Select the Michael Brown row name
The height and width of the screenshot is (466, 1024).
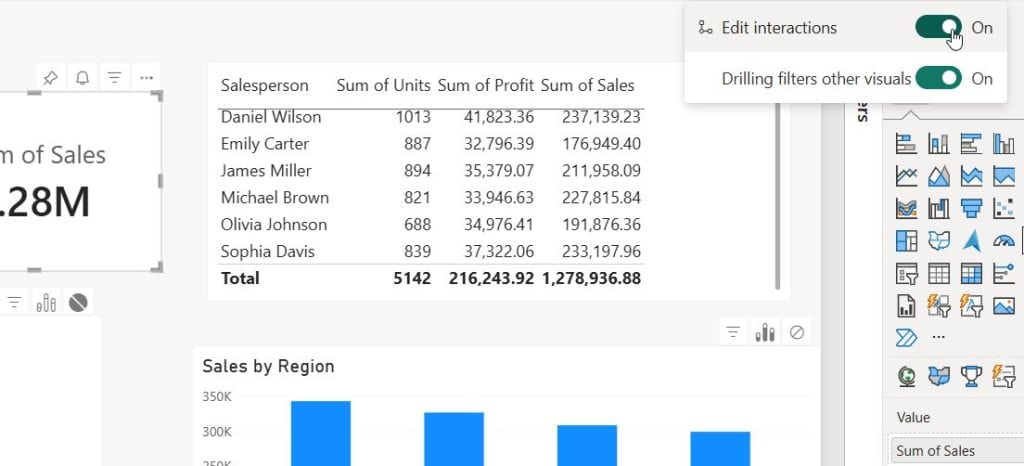pos(274,197)
